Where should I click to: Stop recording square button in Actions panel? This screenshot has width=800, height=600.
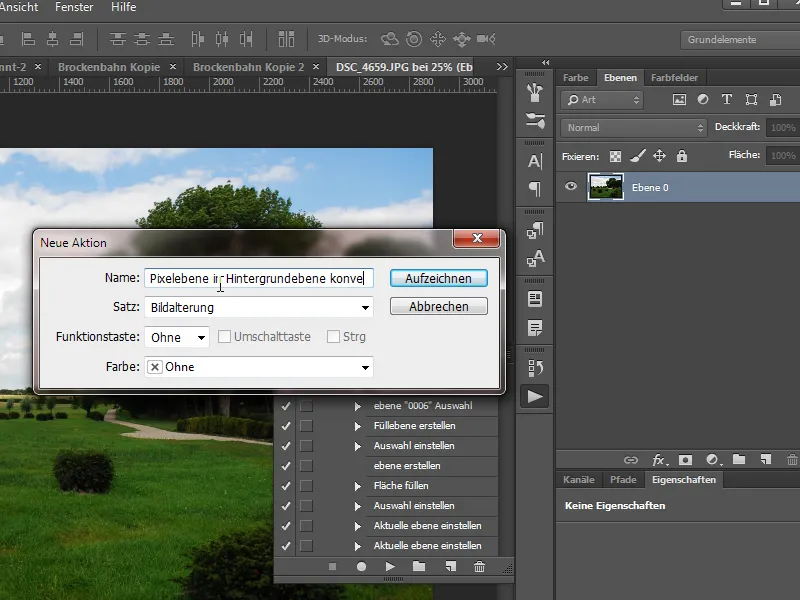point(333,566)
